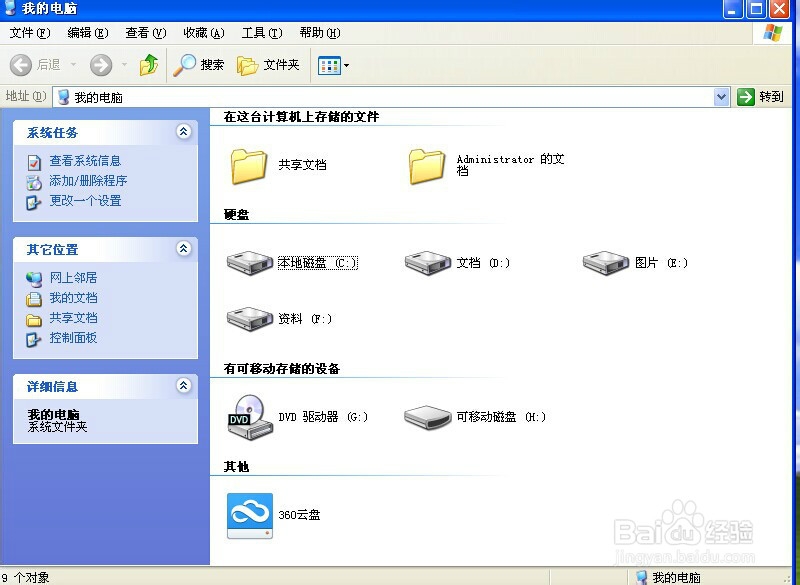
Task: Select DVD 驱动器 (G:) icon
Action: tap(249, 417)
